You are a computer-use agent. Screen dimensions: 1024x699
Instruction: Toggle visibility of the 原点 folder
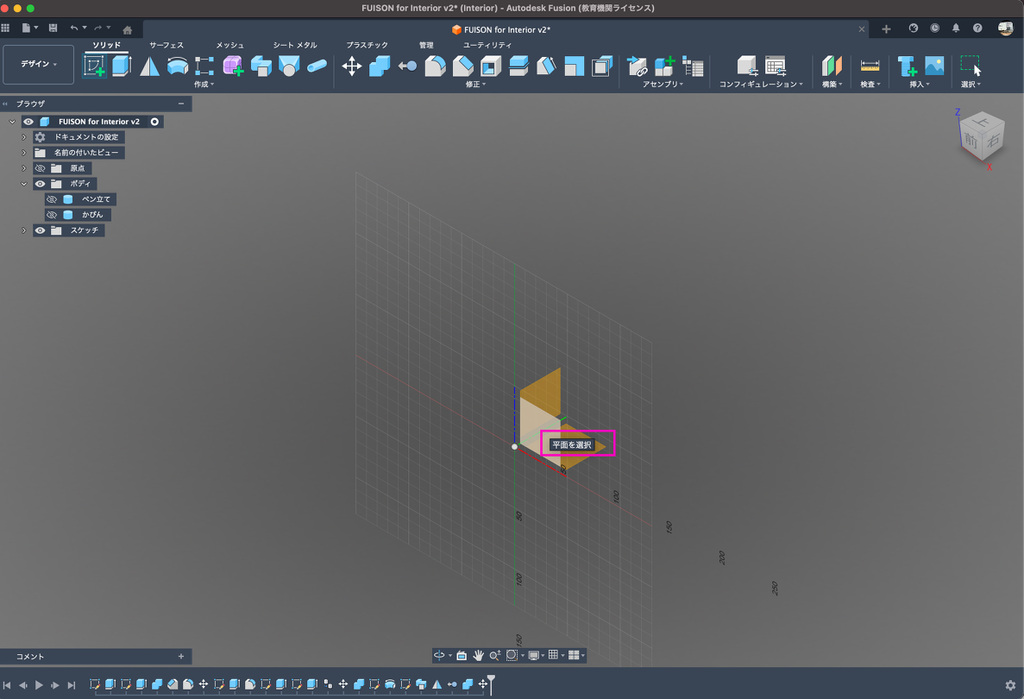pos(40,168)
